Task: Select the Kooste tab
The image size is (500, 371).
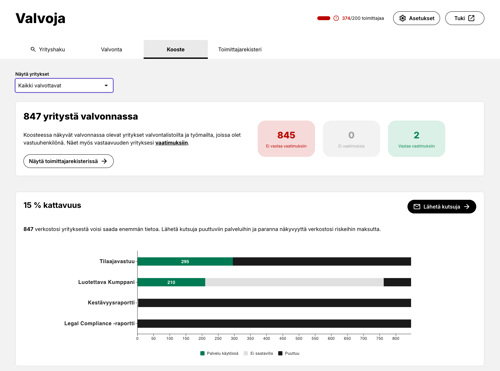Action: [x=176, y=49]
